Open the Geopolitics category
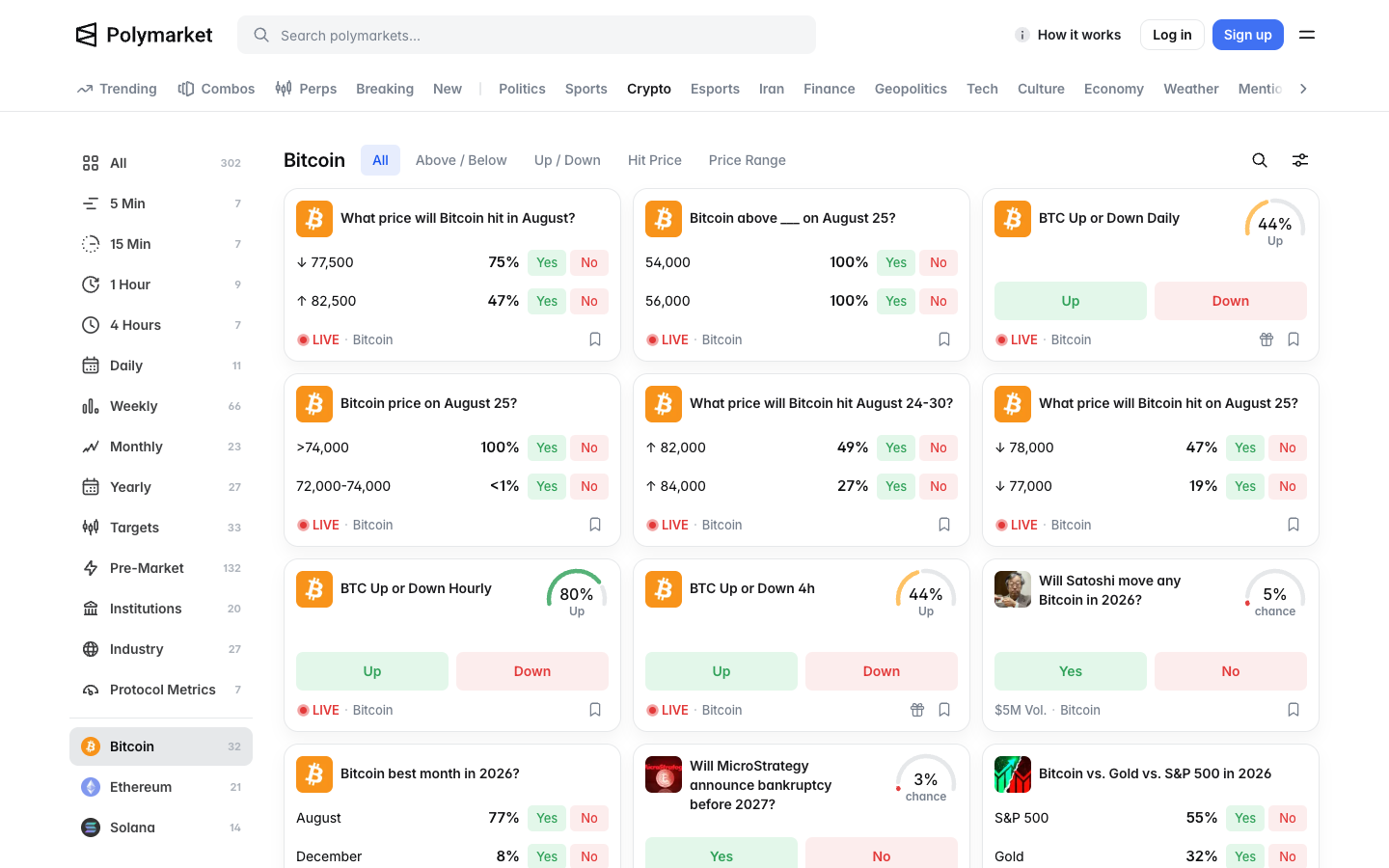1389x868 pixels. coord(911,89)
